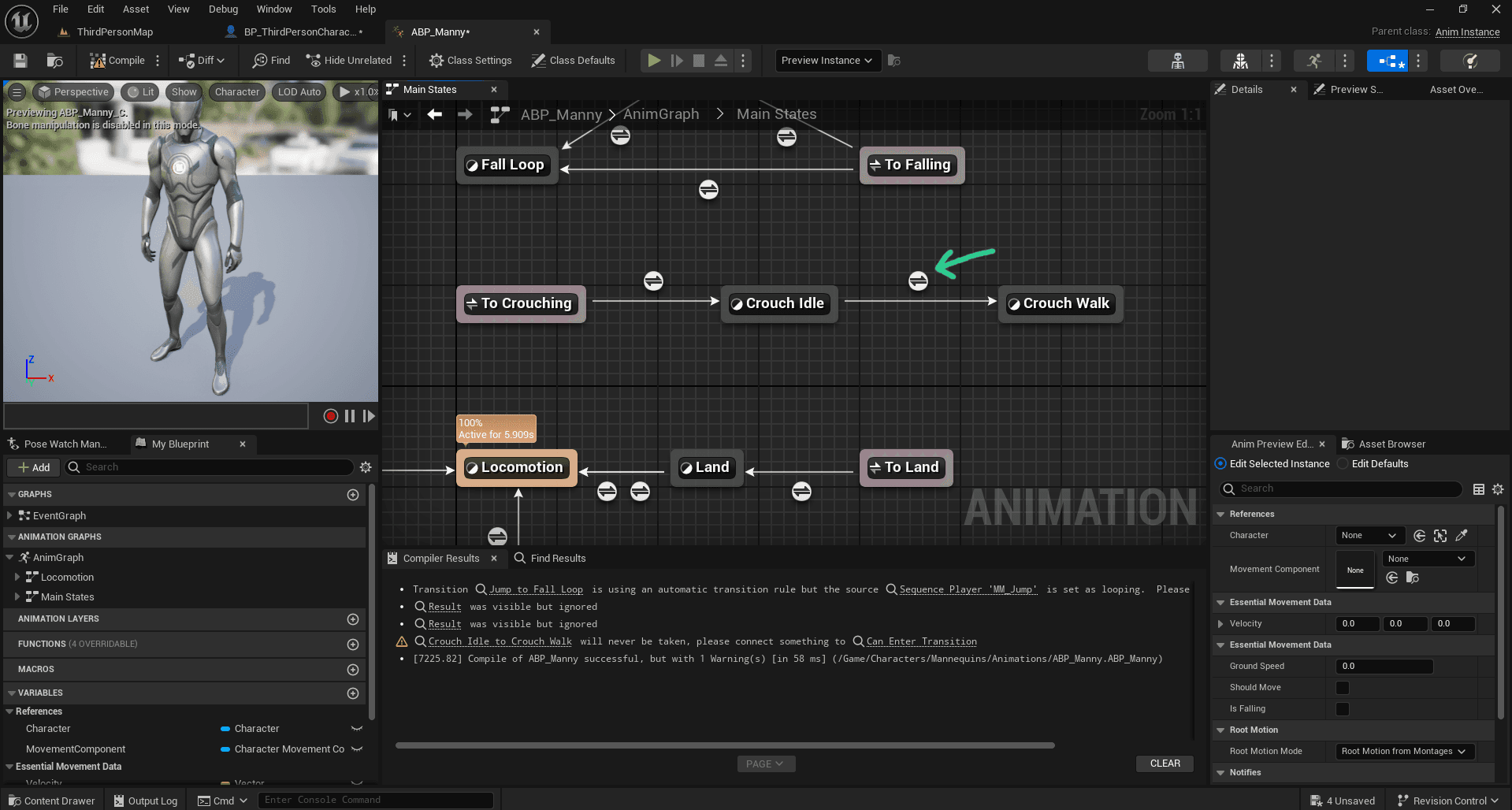Screen dimensions: 1512x810
Task: Open the Tools menu
Action: [323, 9]
